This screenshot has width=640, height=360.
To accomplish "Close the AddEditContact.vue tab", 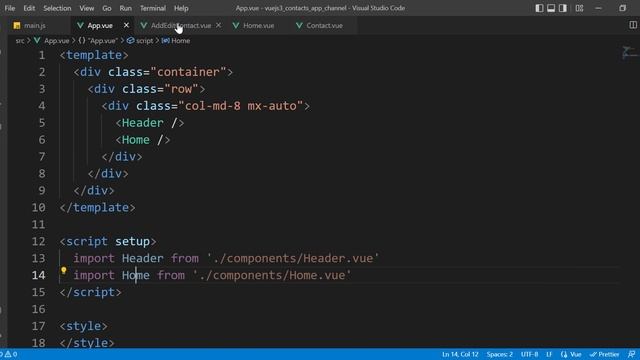I will tap(218, 25).
